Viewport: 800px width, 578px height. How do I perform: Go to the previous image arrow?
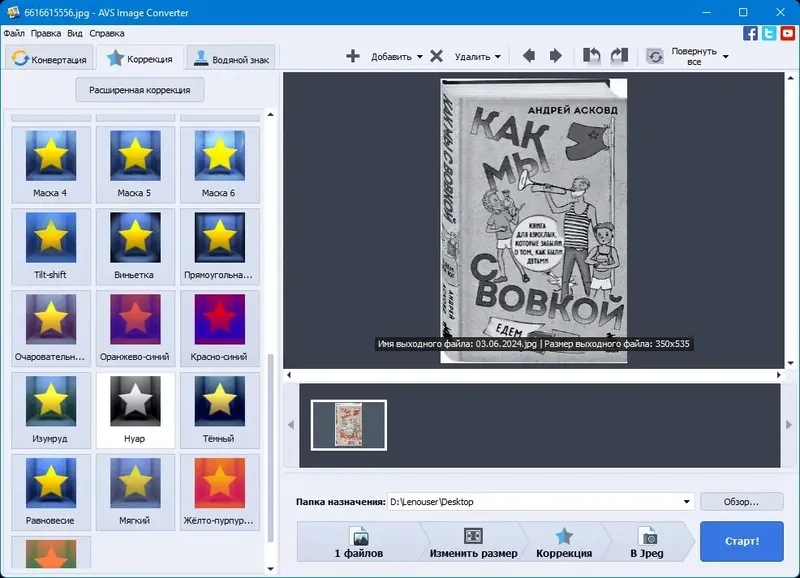529,56
